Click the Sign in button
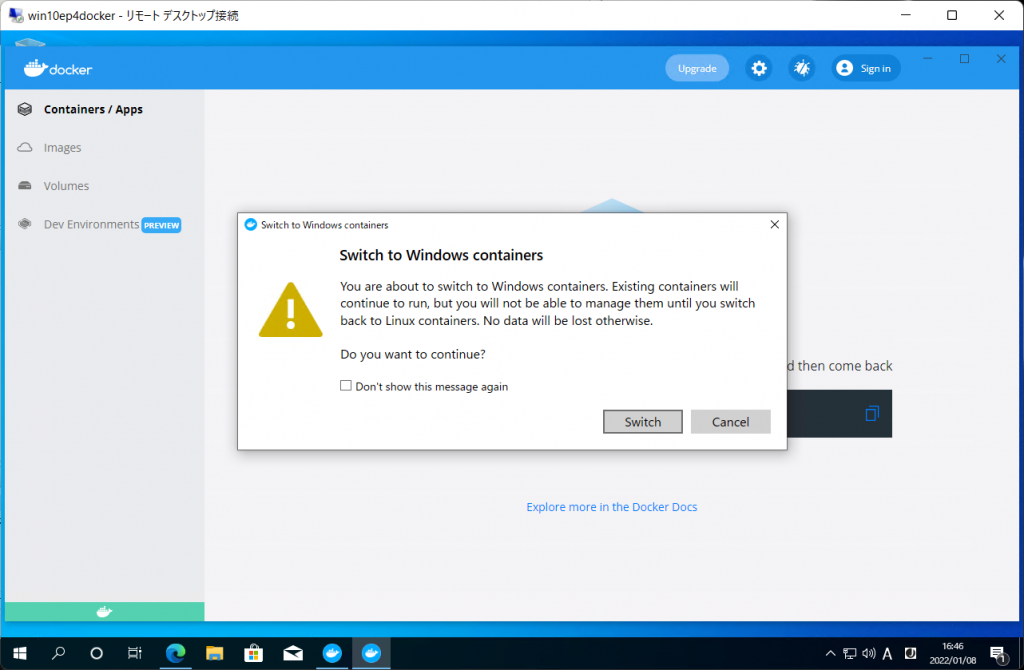 coord(866,68)
